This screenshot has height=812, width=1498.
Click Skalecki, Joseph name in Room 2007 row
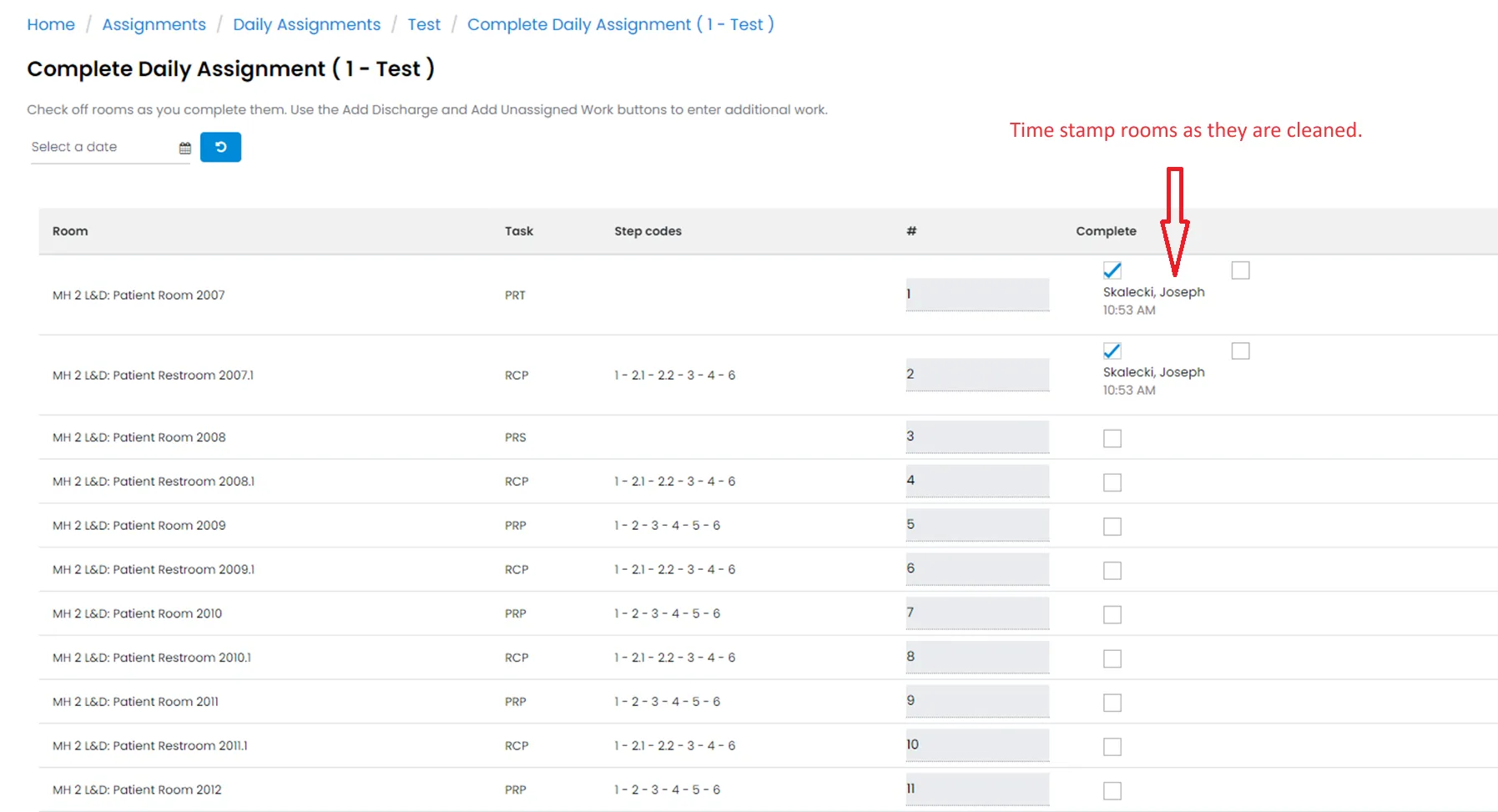click(1154, 292)
